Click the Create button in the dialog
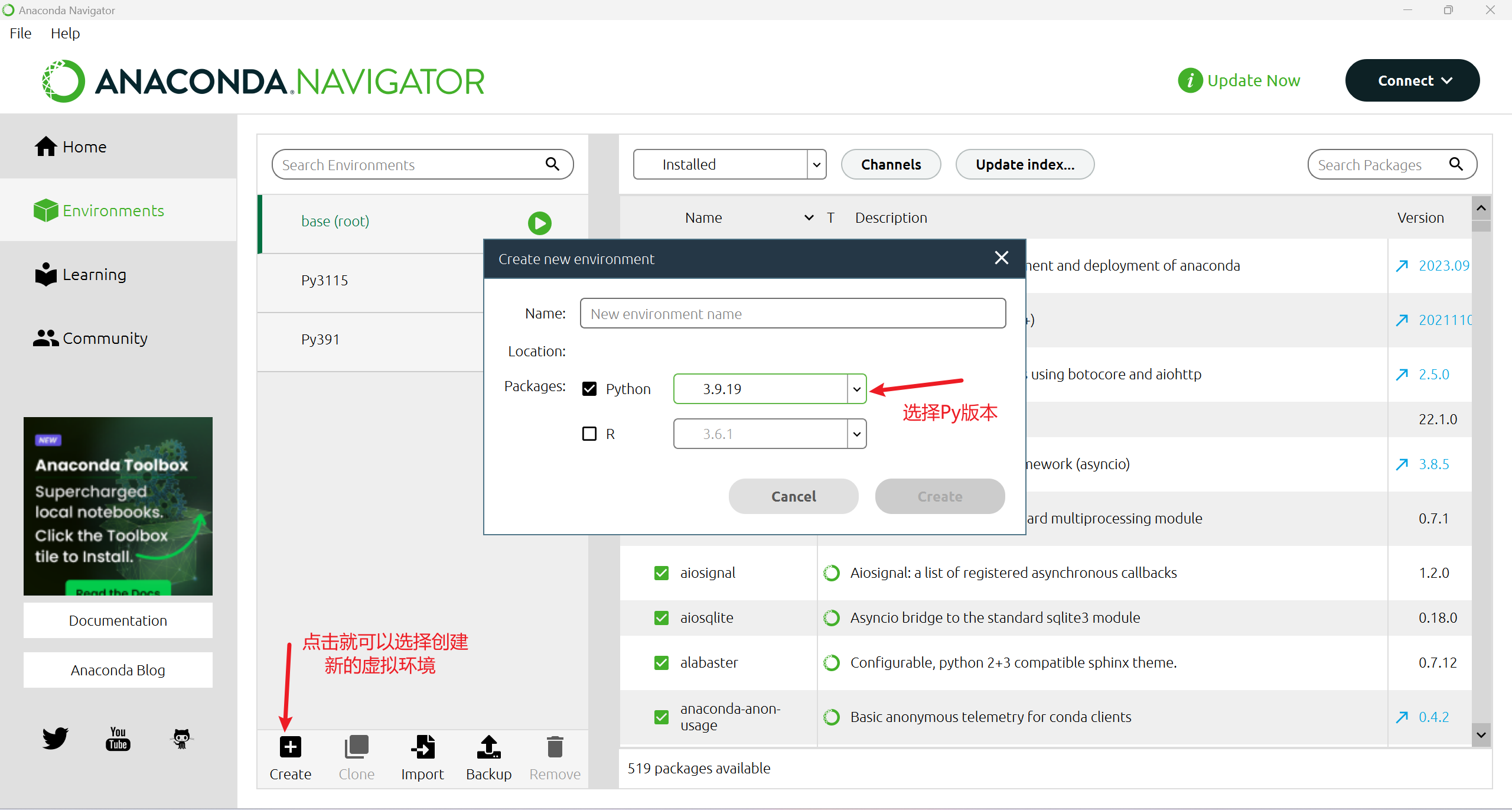This screenshot has height=810, width=1512. tap(940, 496)
